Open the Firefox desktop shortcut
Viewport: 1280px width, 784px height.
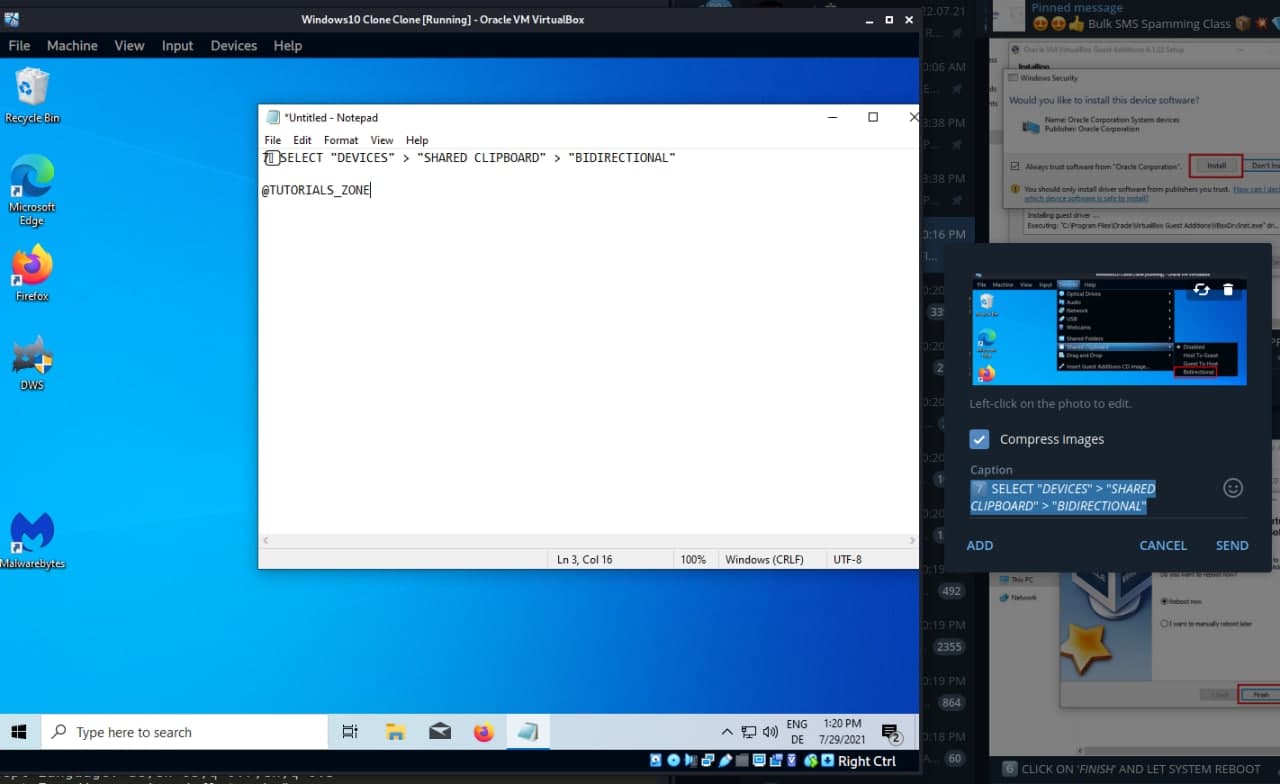pos(32,268)
